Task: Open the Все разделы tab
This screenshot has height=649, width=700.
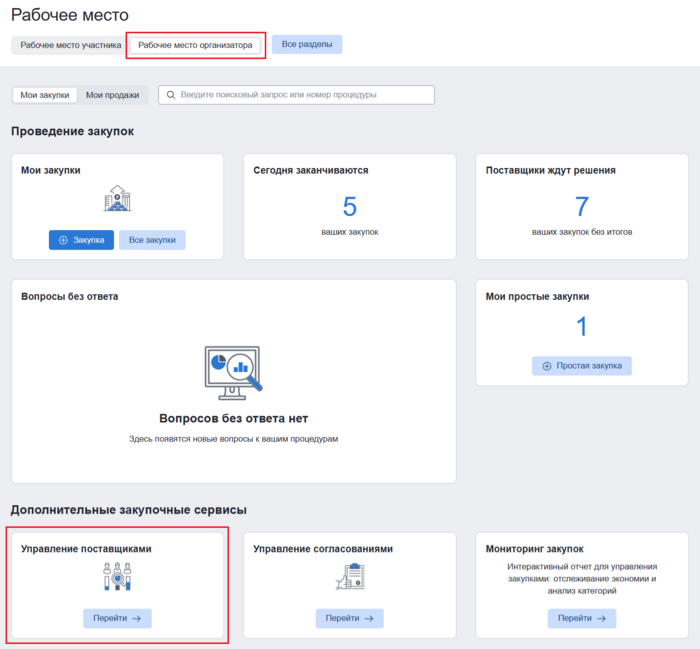Action: pyautogui.click(x=307, y=45)
